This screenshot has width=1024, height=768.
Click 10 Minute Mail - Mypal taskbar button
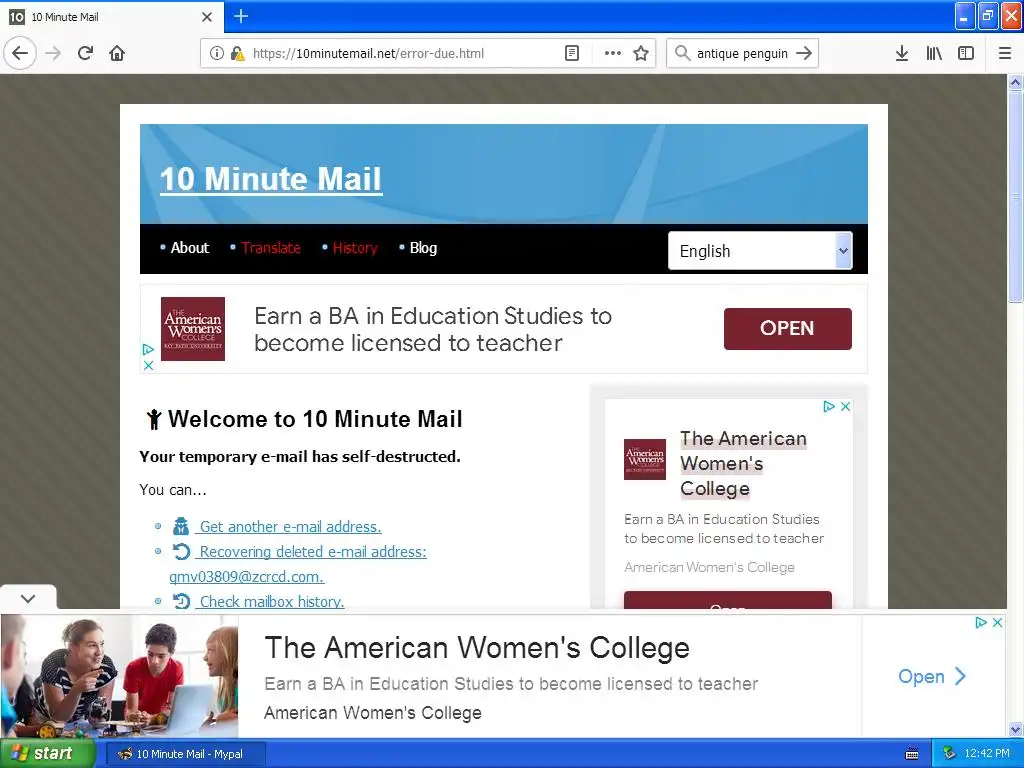tap(185, 754)
